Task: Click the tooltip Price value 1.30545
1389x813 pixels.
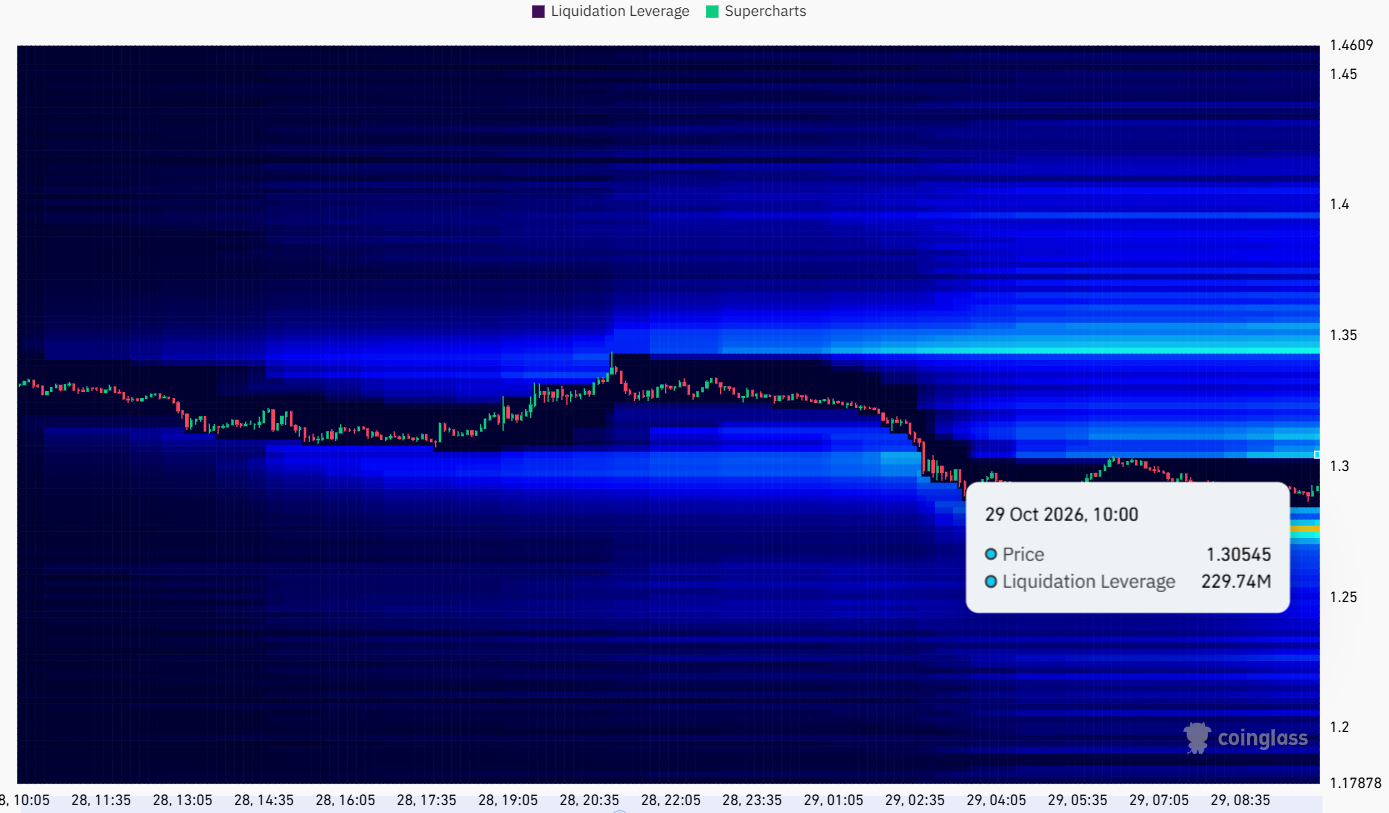Action: click(1238, 555)
